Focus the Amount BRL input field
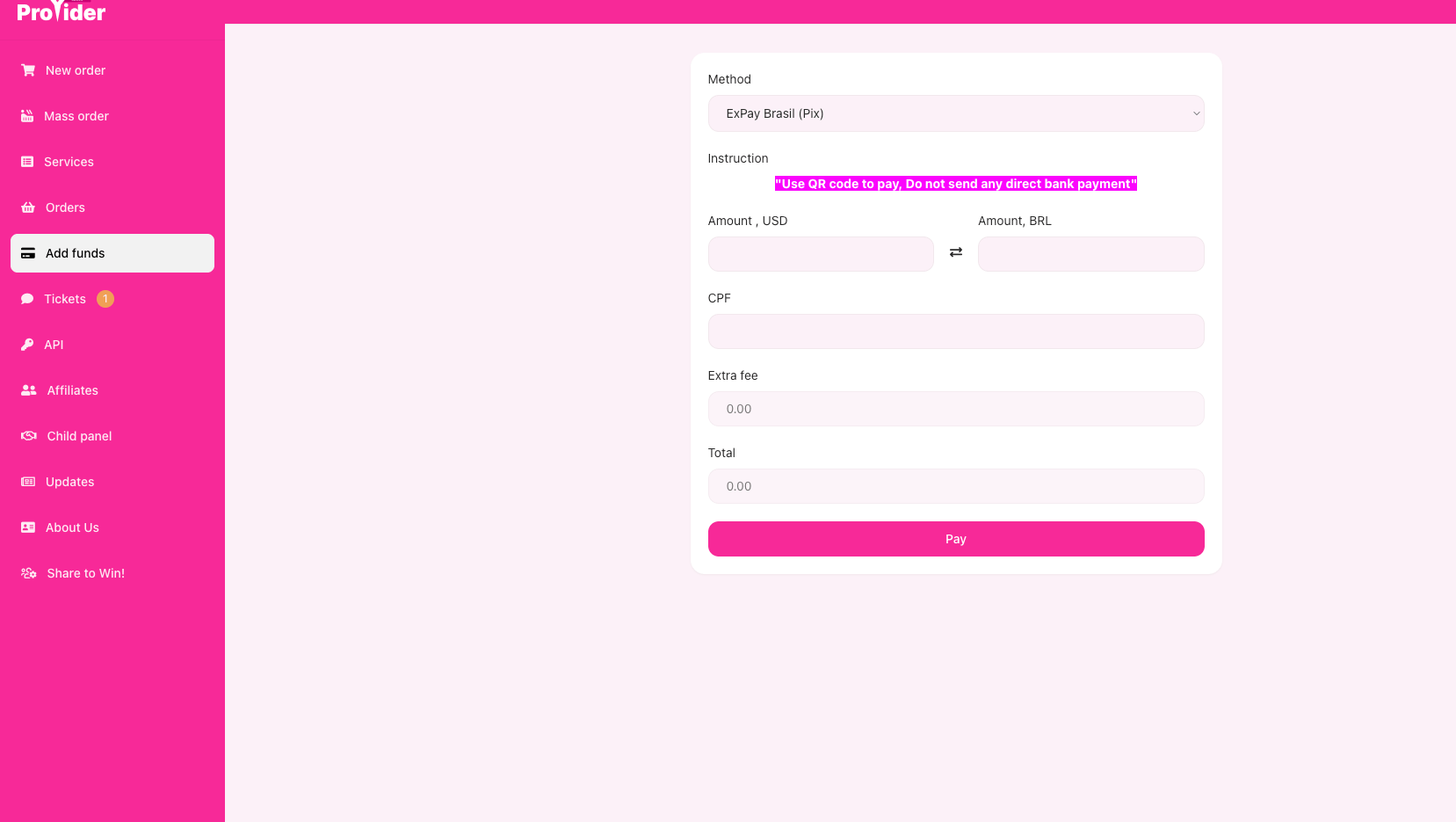1456x822 pixels. 1090,254
